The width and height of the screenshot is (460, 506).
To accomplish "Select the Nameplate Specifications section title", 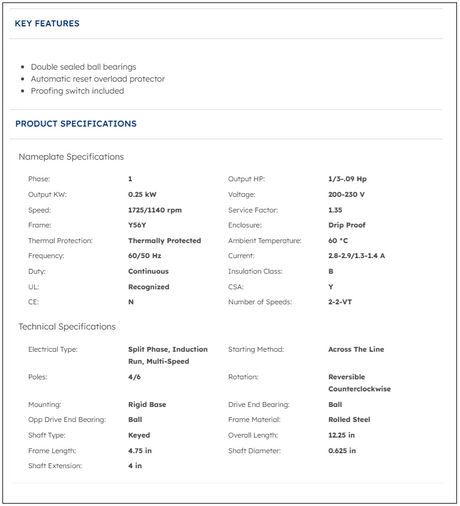I will click(71, 157).
